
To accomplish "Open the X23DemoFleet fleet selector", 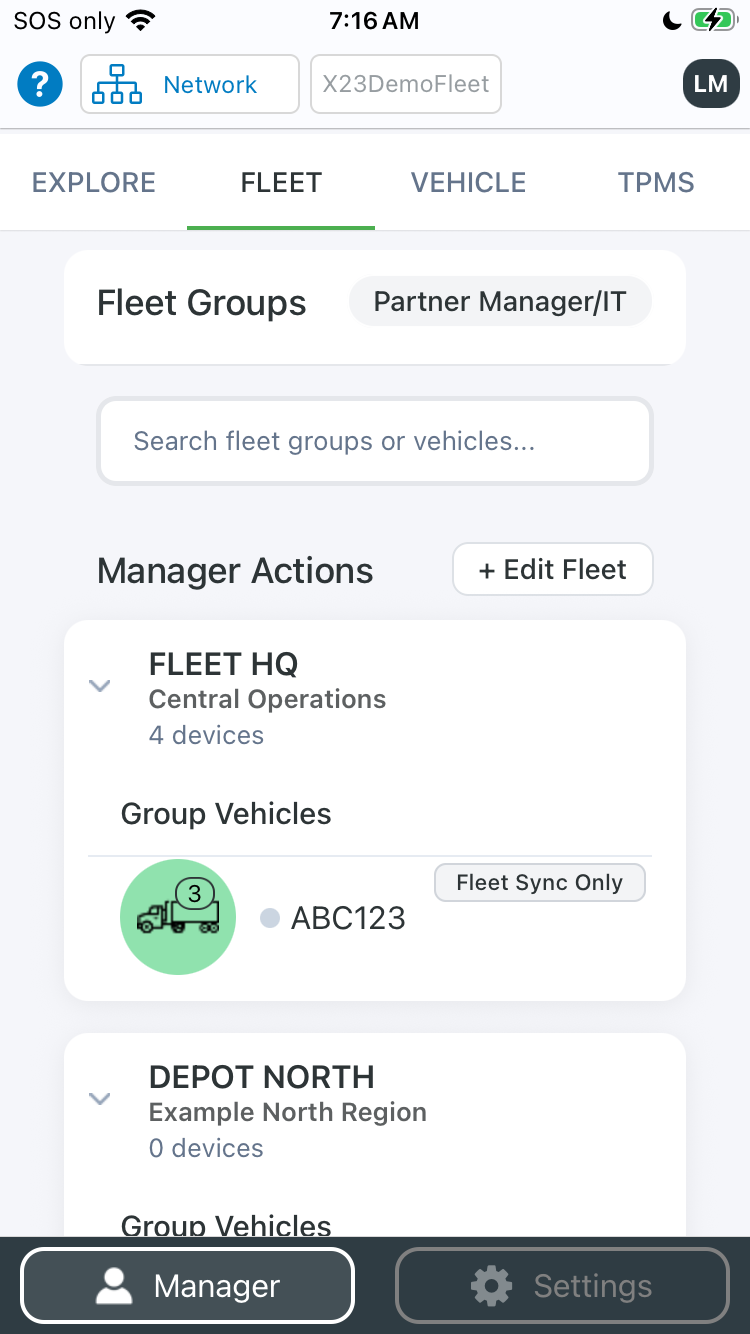I will point(406,84).
